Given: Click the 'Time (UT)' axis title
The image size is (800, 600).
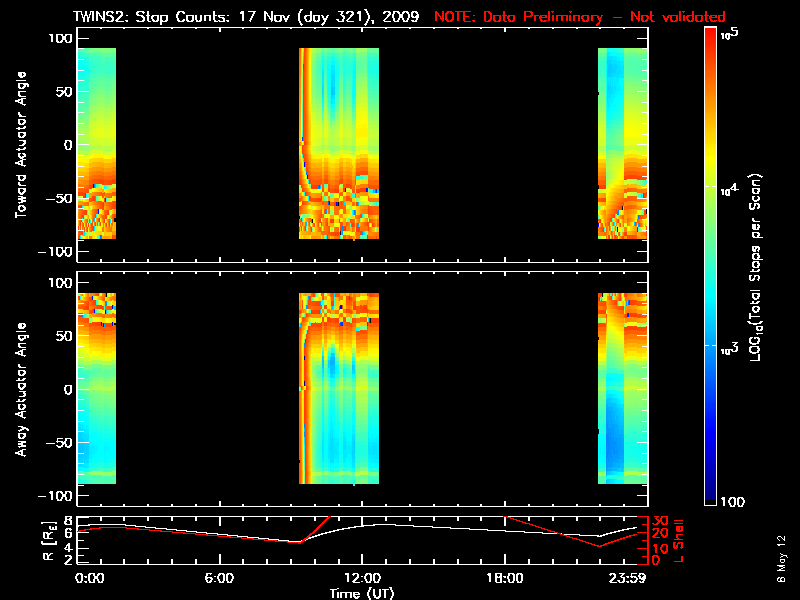Looking at the screenshot, I should (362, 593).
